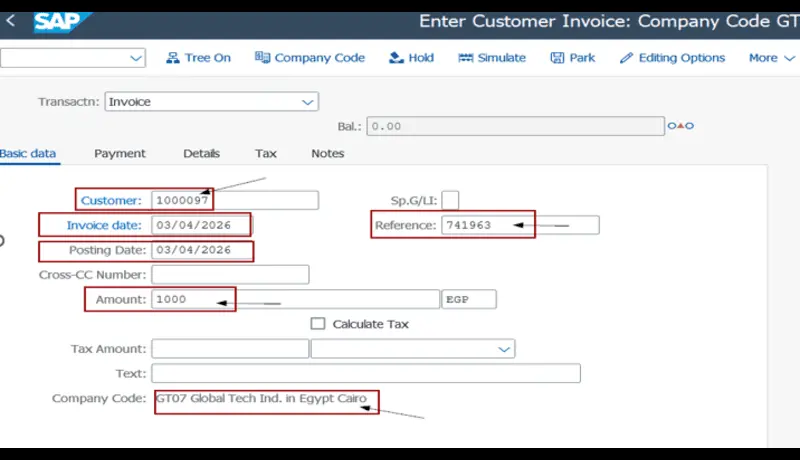Click the Reference field with 741963

tap(520, 225)
